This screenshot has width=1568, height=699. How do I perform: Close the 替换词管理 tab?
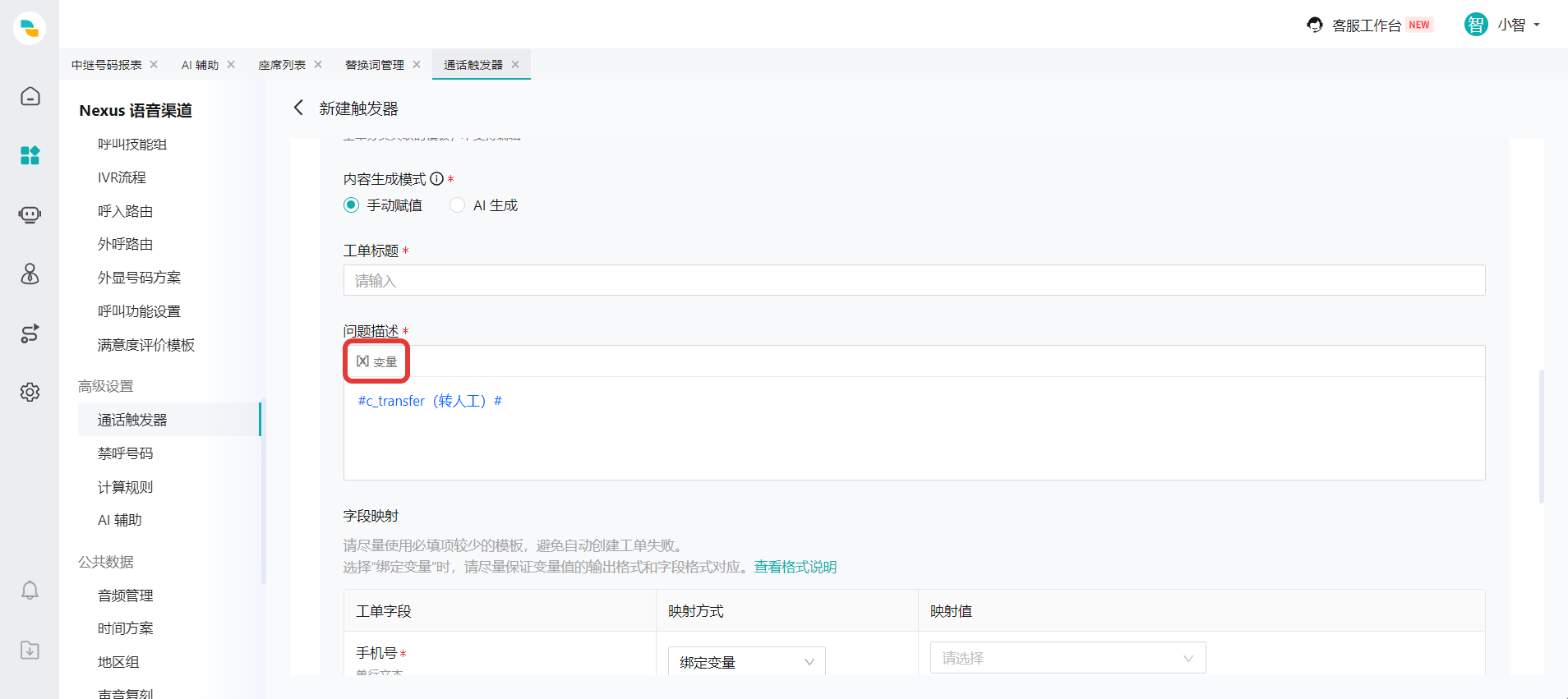pyautogui.click(x=416, y=64)
